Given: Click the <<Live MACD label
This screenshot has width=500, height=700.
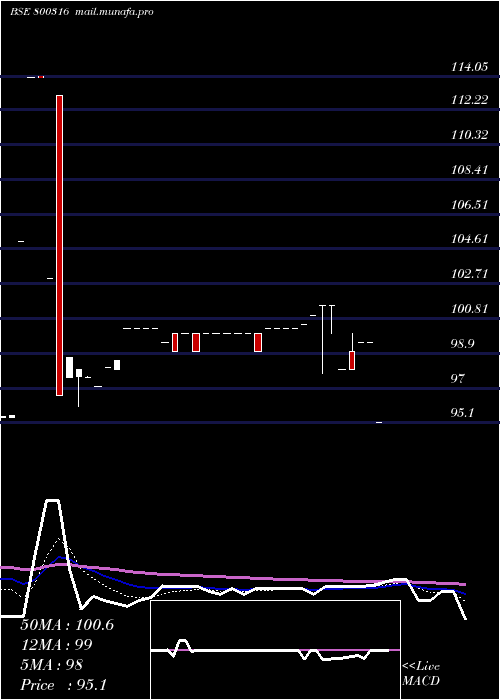Looking at the screenshot, I should coord(421,673).
